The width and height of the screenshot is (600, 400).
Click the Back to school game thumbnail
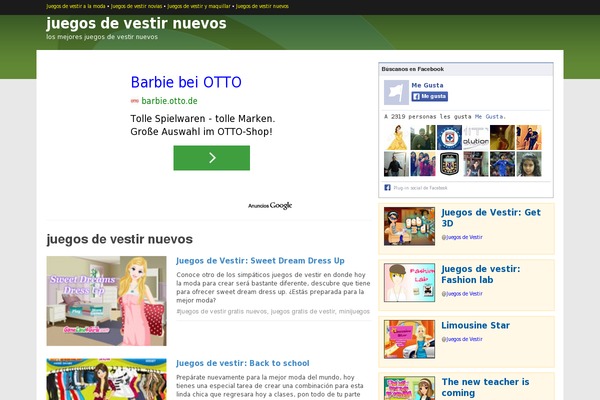(x=106, y=379)
